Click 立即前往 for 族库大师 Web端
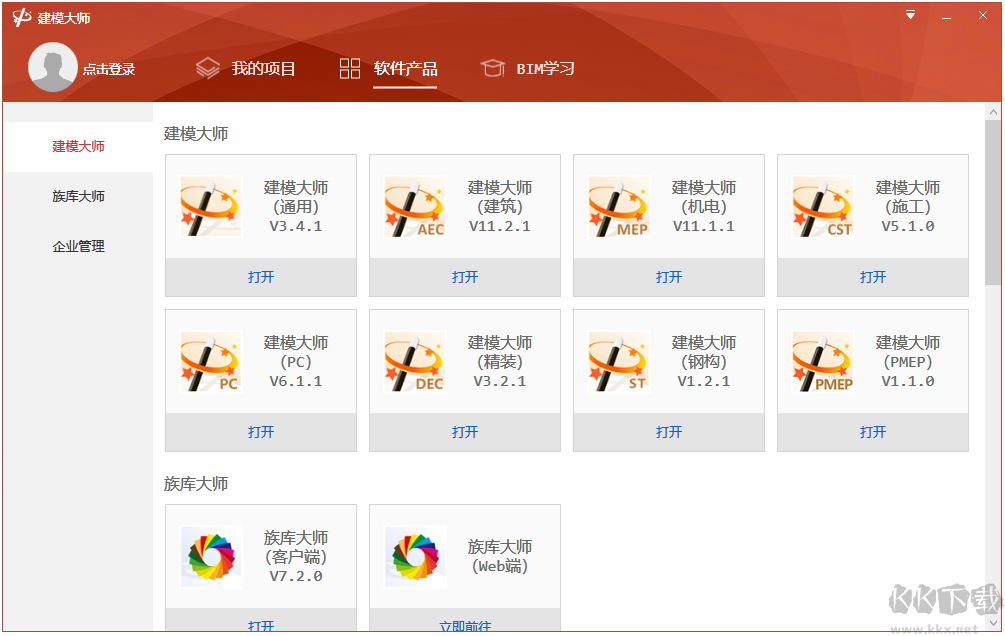Image resolution: width=1005 pixels, height=636 pixels. (x=465, y=623)
